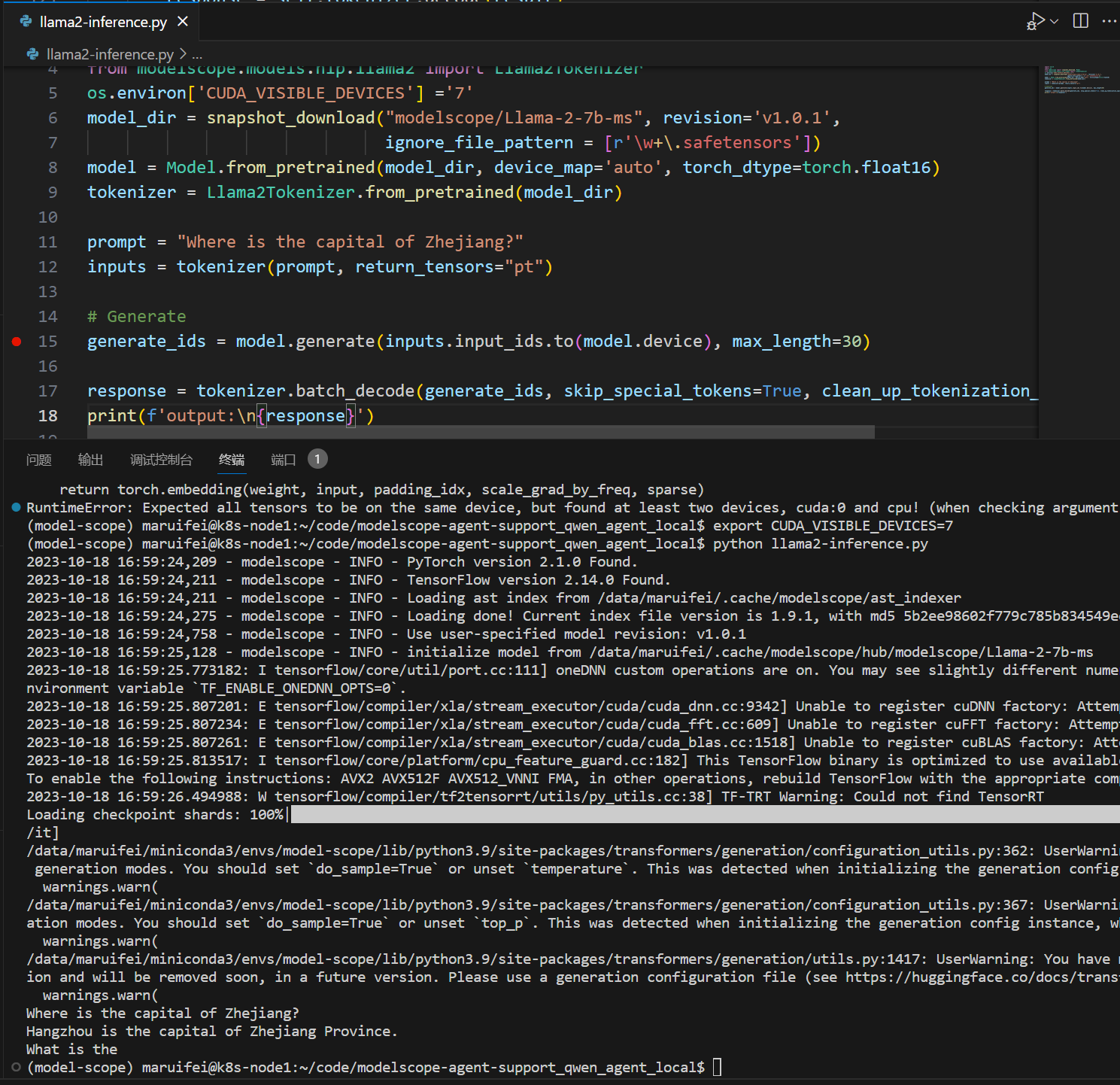The image size is (1120, 1085).
Task: Click the blue command decoration dot beside RuntimeError
Action: pyautogui.click(x=16, y=507)
